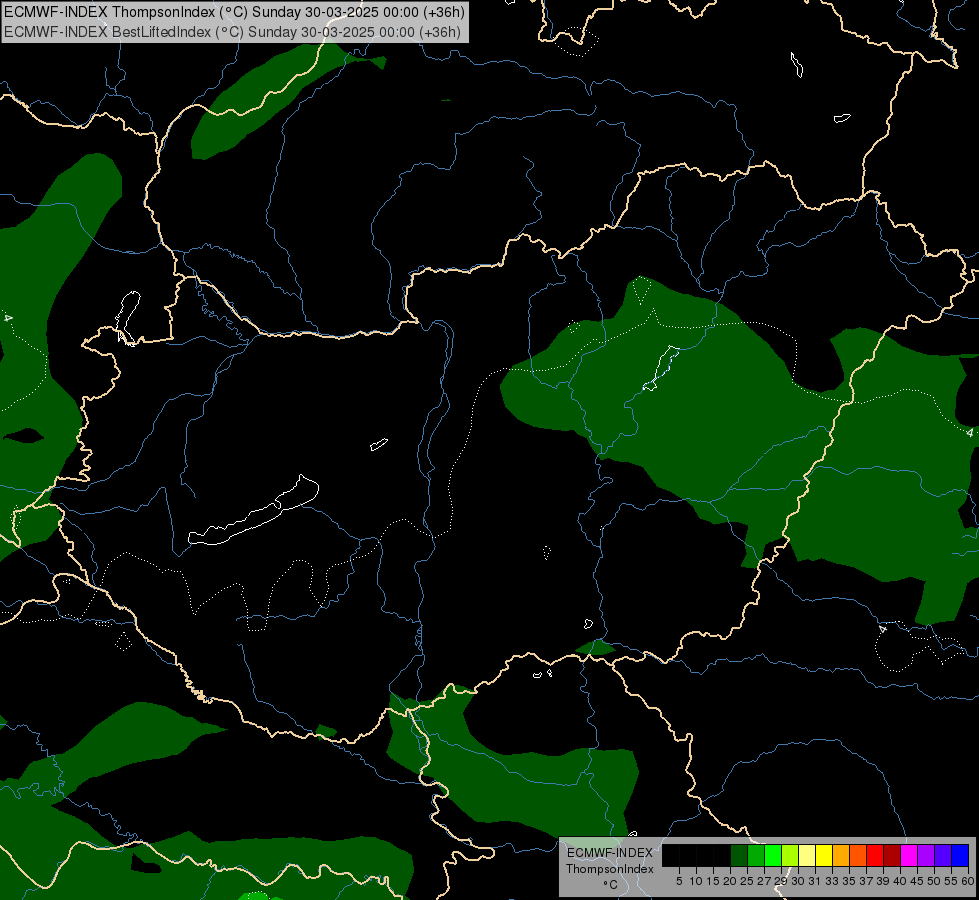
Task: Click the ThompsonIndex title line at top
Action: tap(235, 12)
